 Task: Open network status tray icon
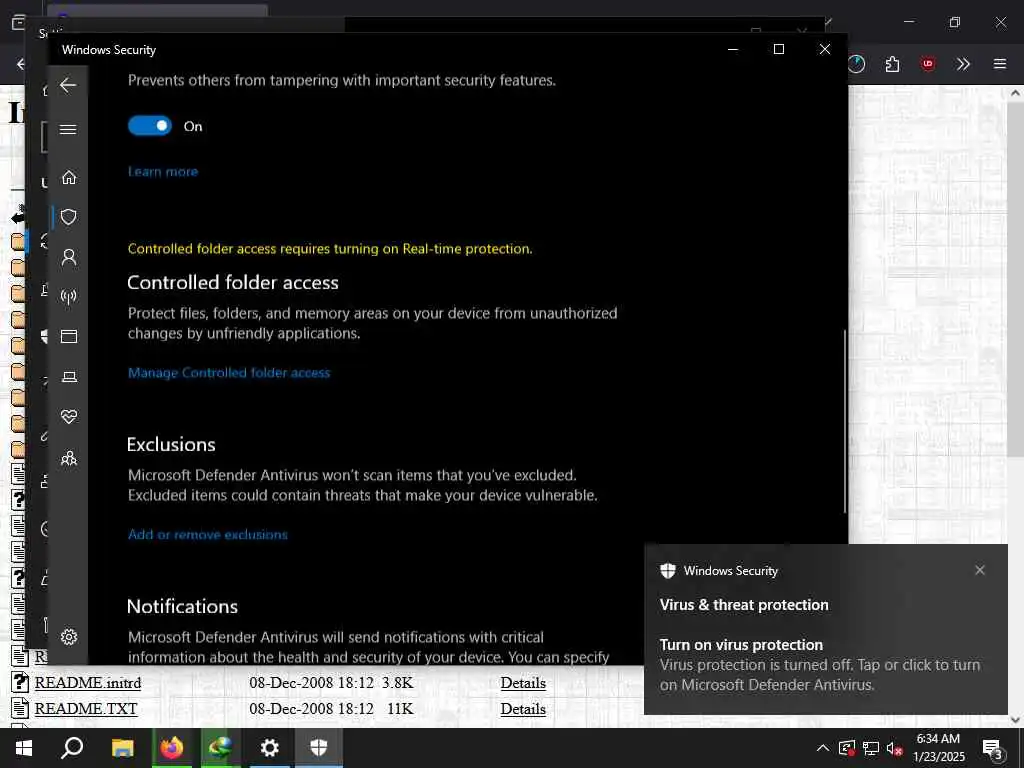pyautogui.click(x=871, y=748)
